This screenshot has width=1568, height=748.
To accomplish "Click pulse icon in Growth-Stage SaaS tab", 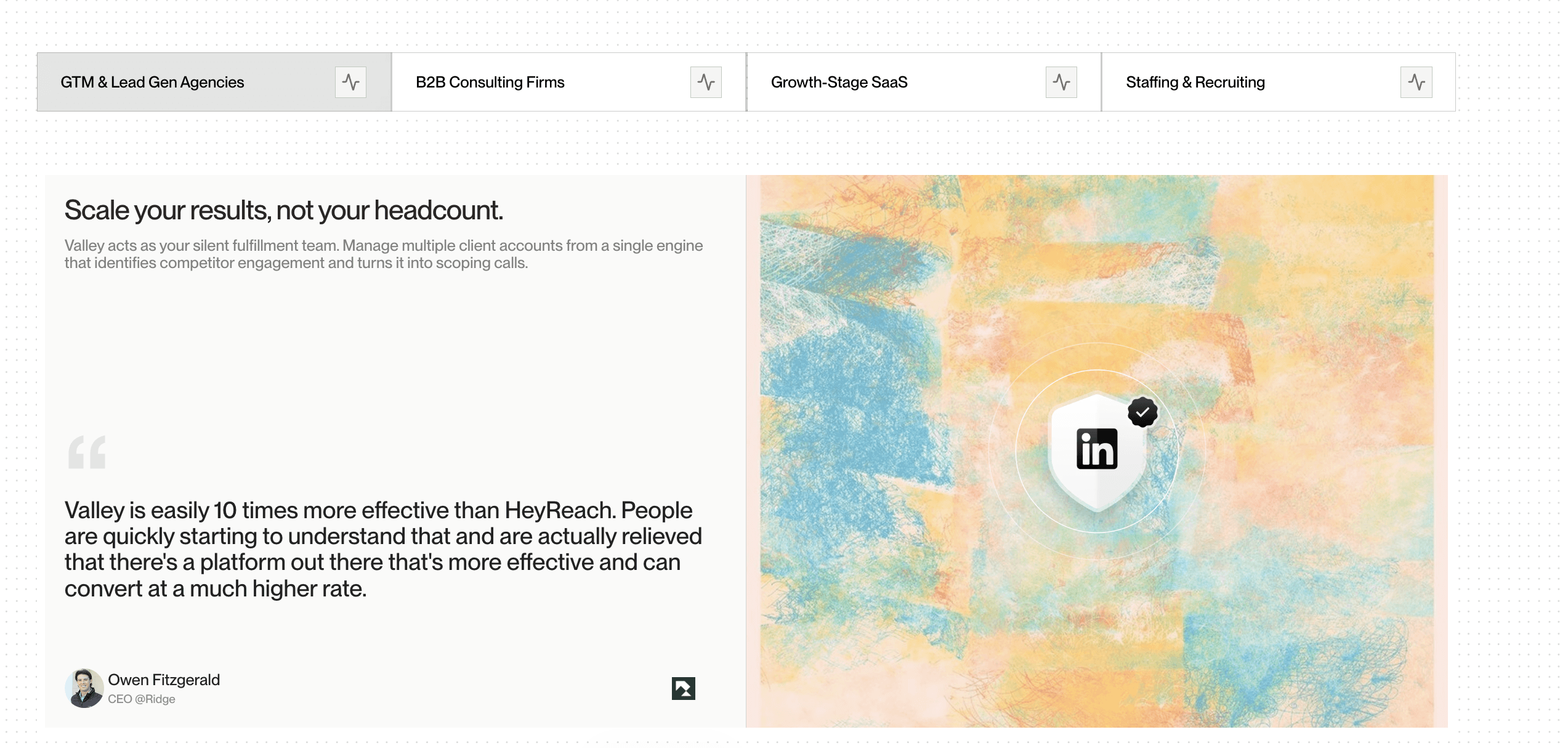I will pyautogui.click(x=1061, y=82).
